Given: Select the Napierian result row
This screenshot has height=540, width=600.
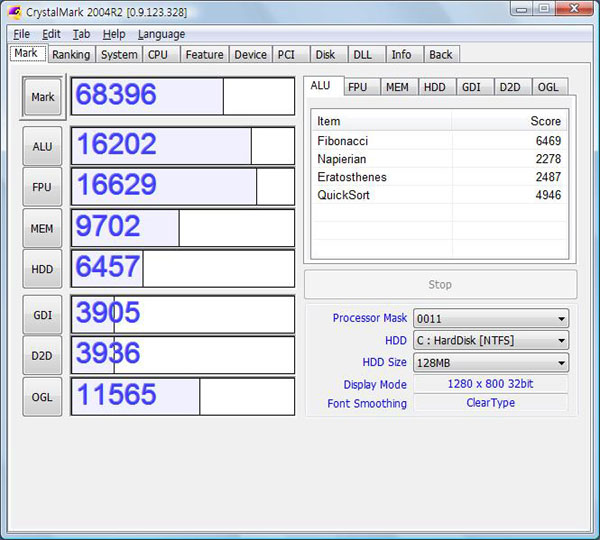Looking at the screenshot, I should pyautogui.click(x=439, y=159).
